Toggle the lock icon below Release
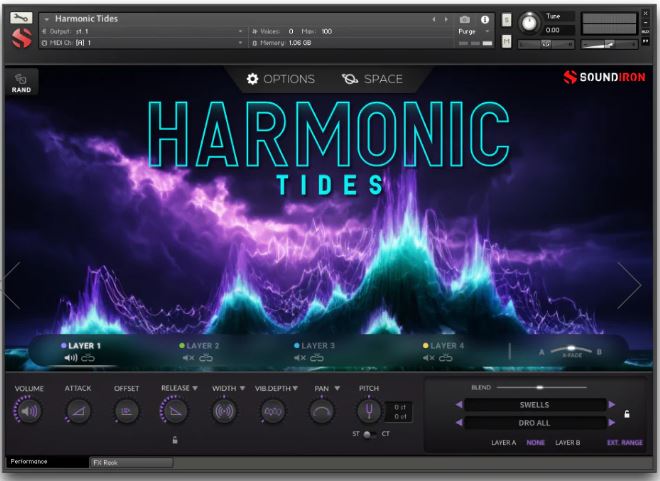The height and width of the screenshot is (481, 660). pyautogui.click(x=175, y=440)
